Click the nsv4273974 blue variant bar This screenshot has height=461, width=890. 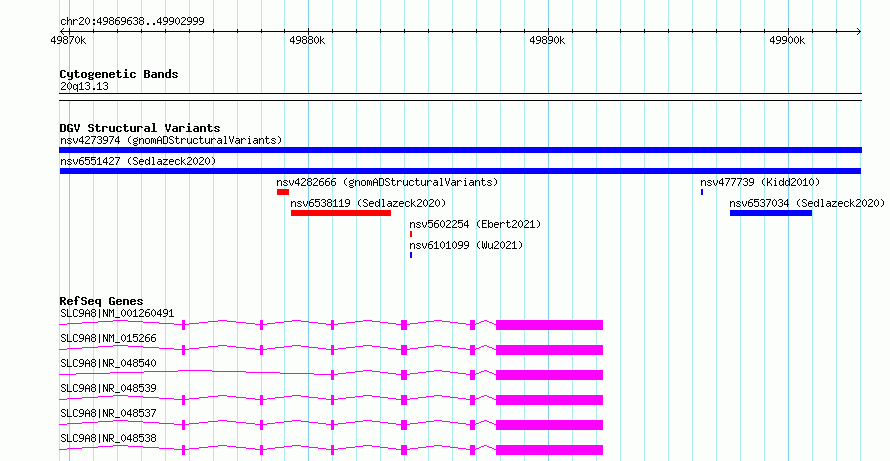tap(460, 150)
